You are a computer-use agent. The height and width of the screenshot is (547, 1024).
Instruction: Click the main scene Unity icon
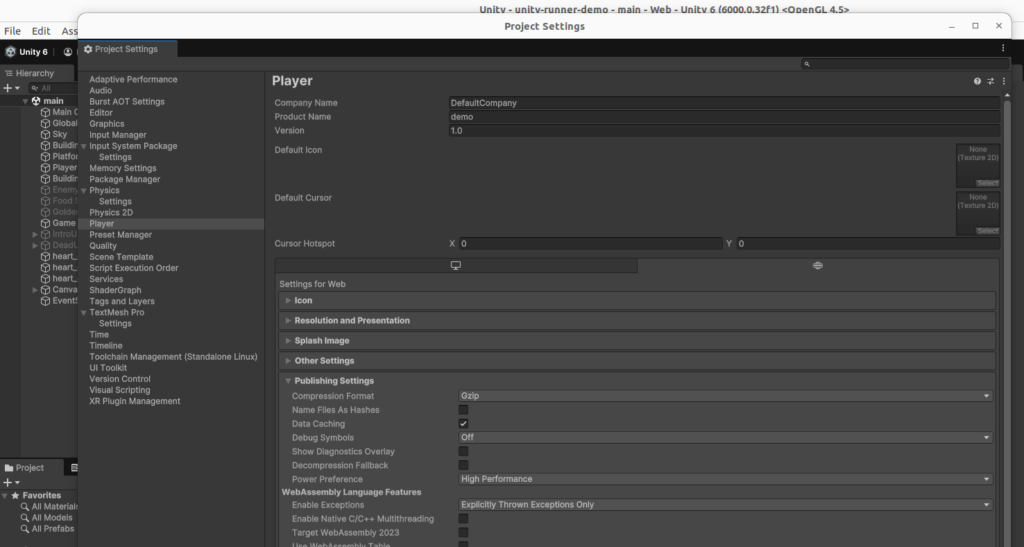coord(37,101)
